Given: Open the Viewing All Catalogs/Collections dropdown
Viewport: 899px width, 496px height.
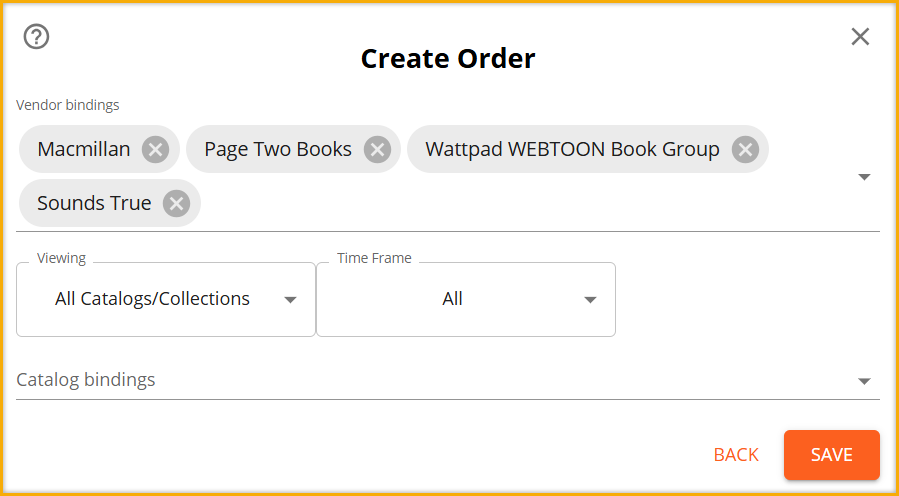Looking at the screenshot, I should [x=166, y=299].
